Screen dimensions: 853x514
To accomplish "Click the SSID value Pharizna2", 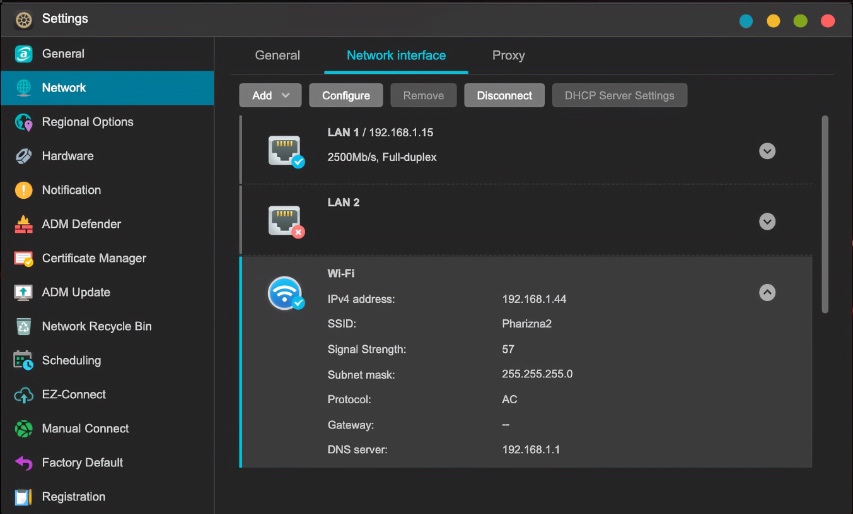I will click(x=527, y=324).
